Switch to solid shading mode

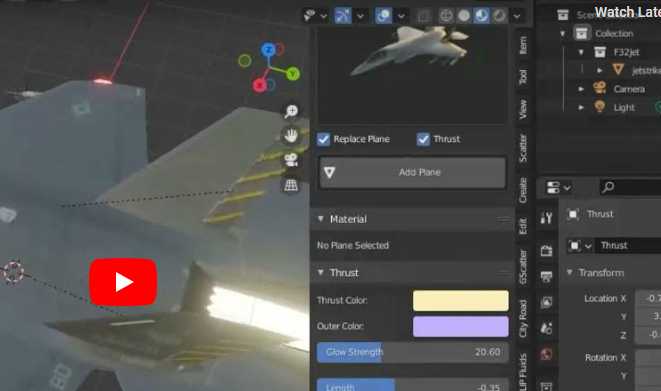(464, 16)
